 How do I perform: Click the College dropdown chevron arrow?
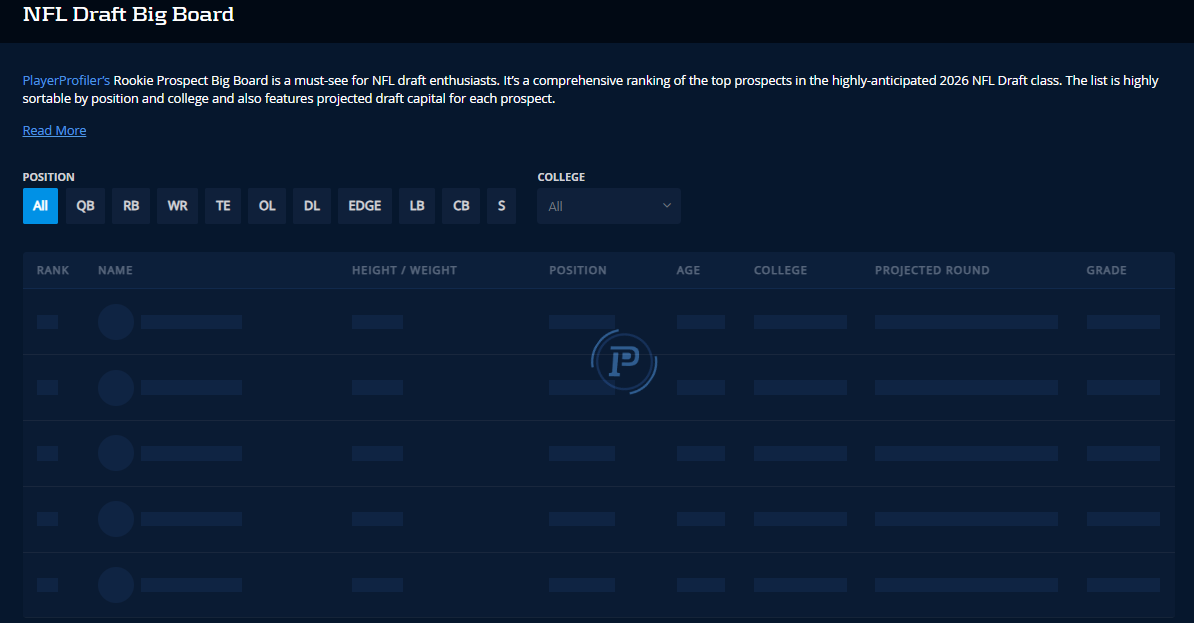point(666,206)
